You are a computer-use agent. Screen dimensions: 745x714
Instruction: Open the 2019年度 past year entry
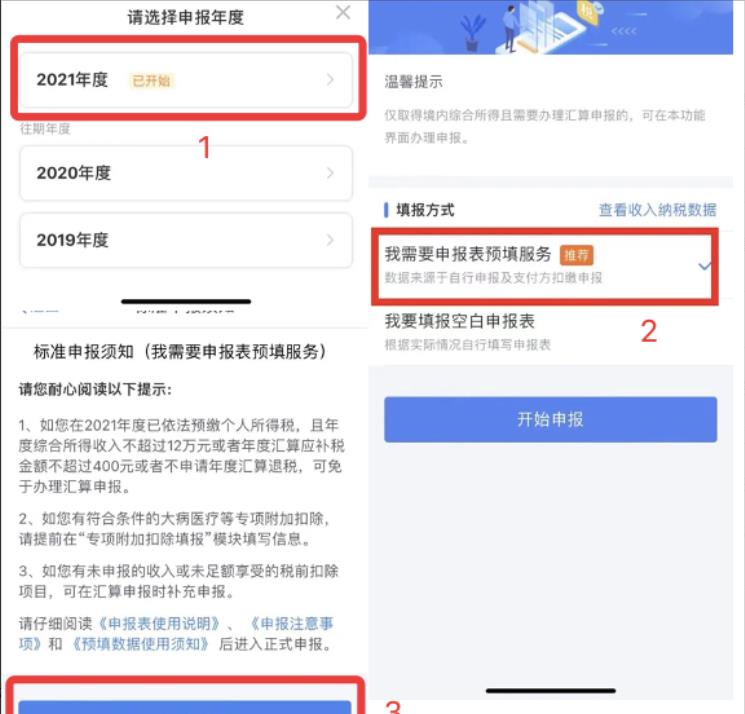(x=186, y=240)
